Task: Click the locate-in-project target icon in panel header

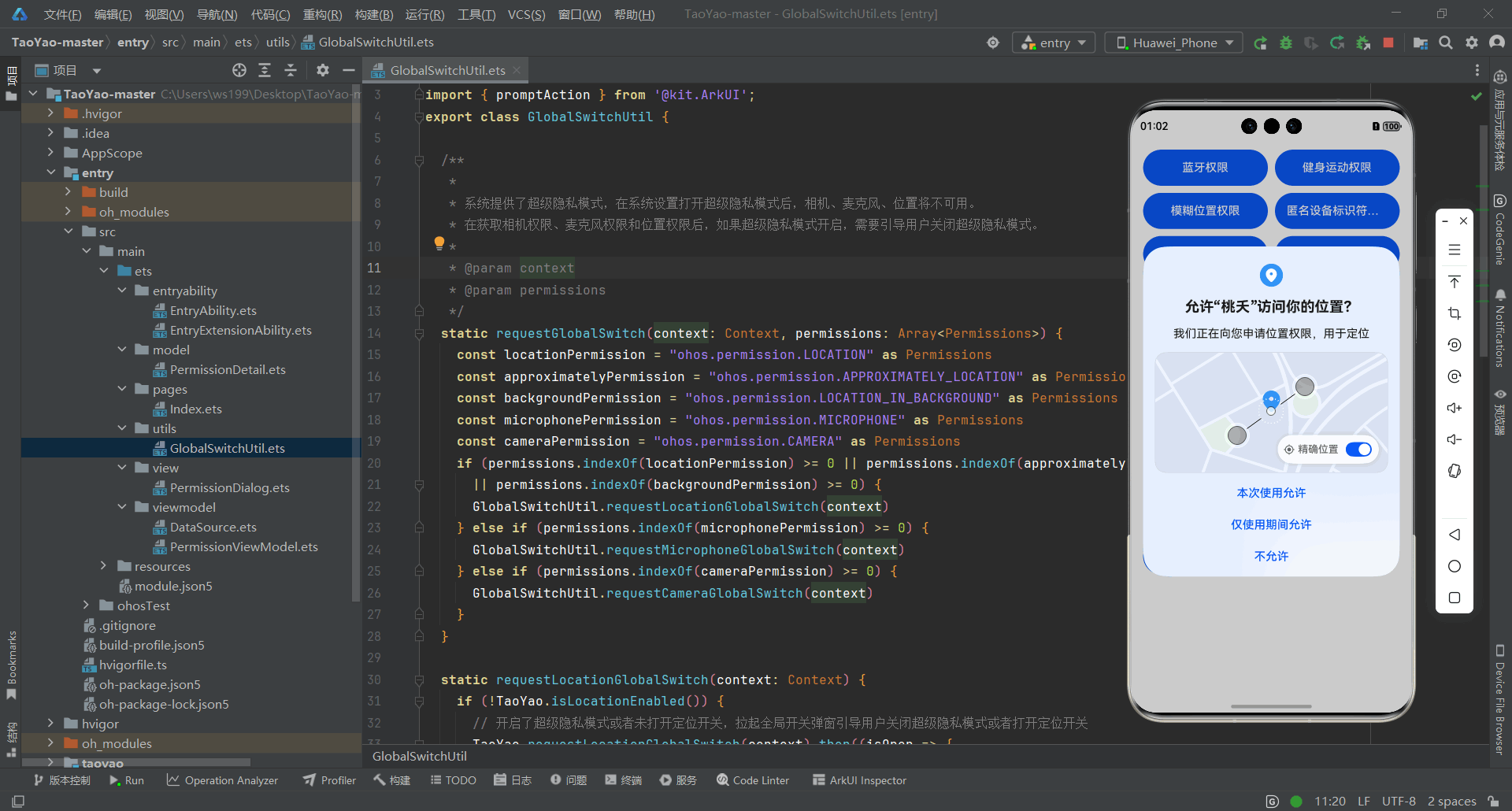Action: 239,70
